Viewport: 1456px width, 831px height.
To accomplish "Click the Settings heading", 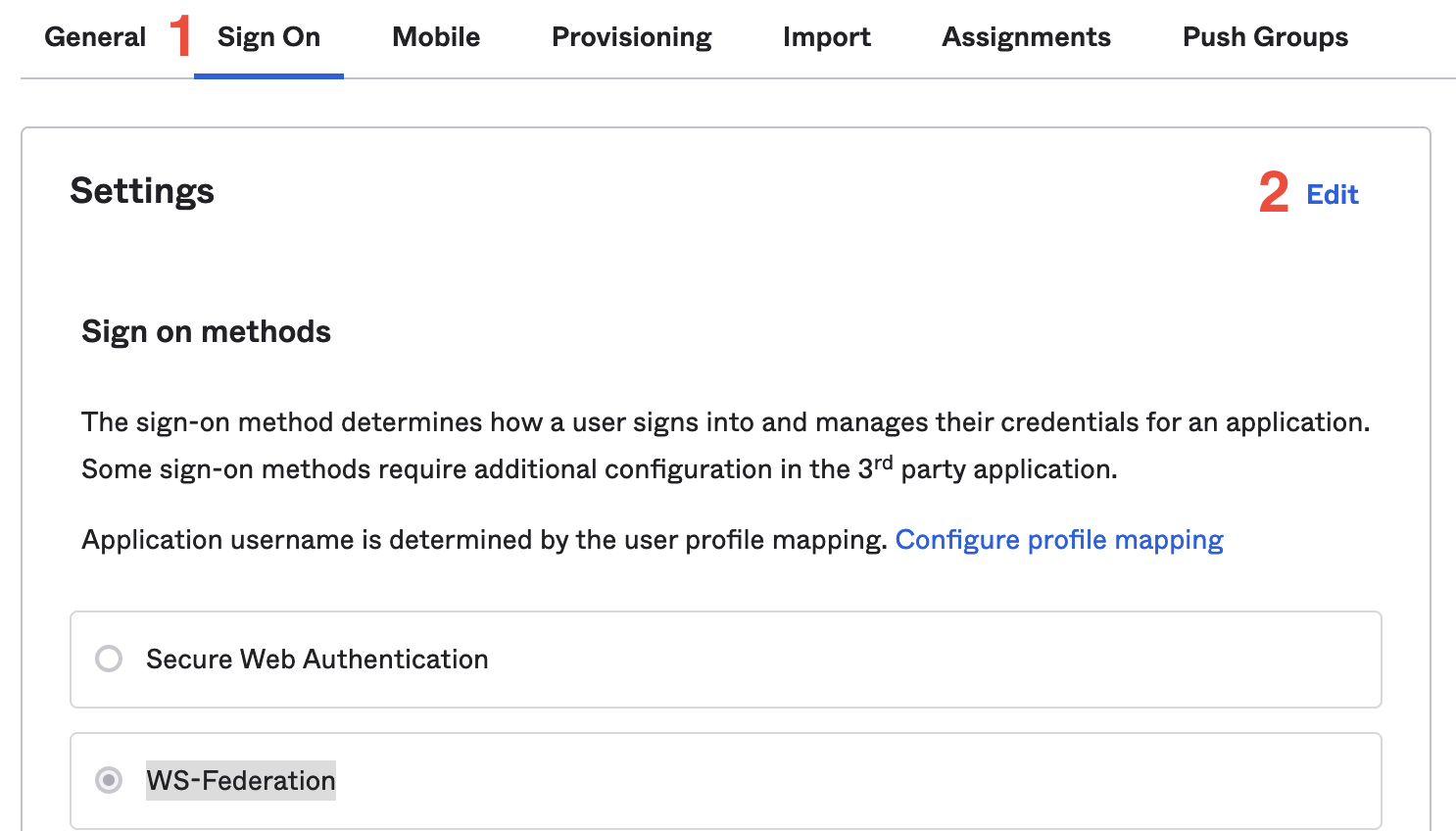I will point(142,191).
